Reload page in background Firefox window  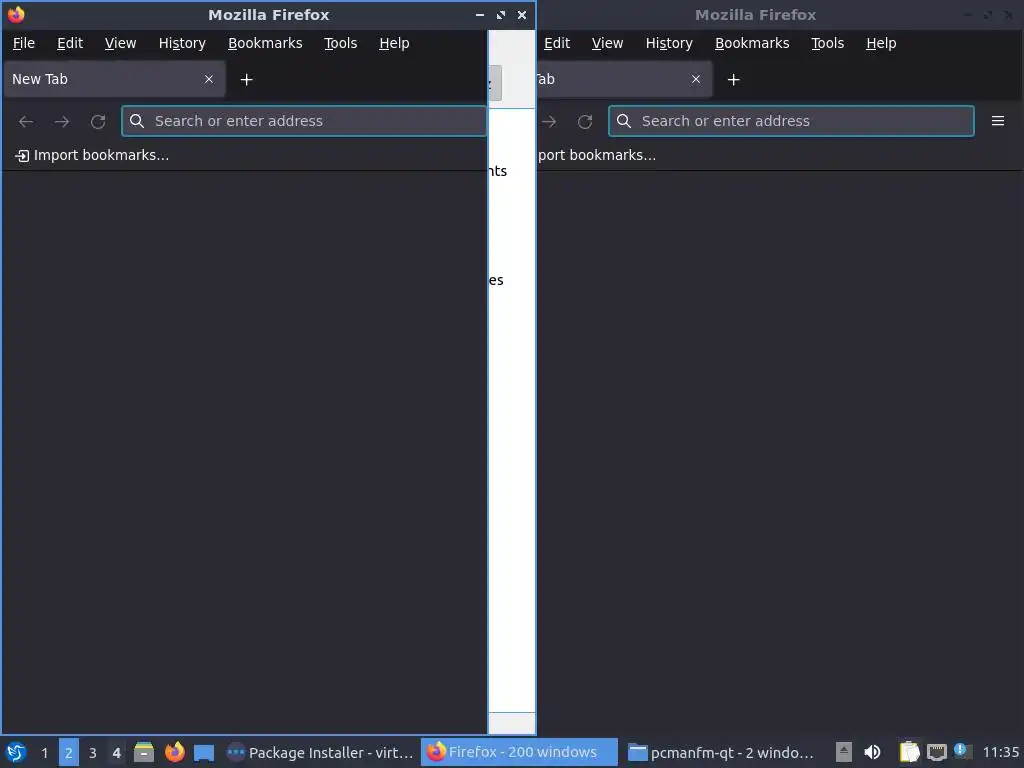click(585, 121)
